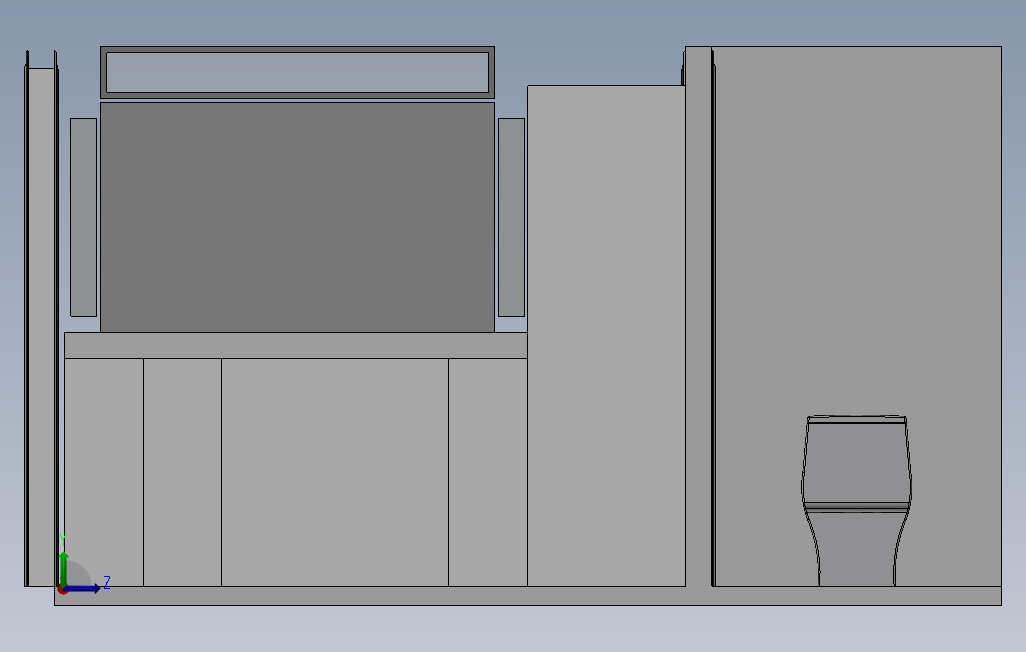This screenshot has width=1026, height=652.
Task: Select the floor slab at the bottom
Action: 527,596
